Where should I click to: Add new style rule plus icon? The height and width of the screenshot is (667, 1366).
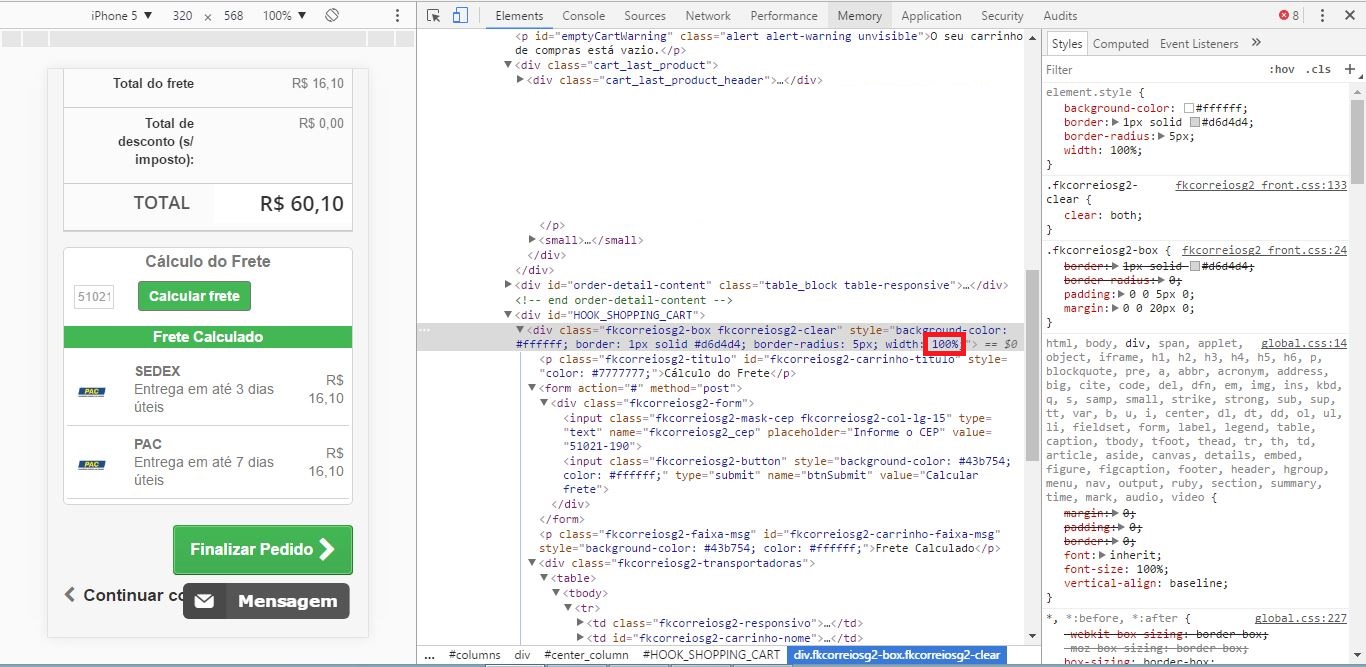pyautogui.click(x=1349, y=69)
